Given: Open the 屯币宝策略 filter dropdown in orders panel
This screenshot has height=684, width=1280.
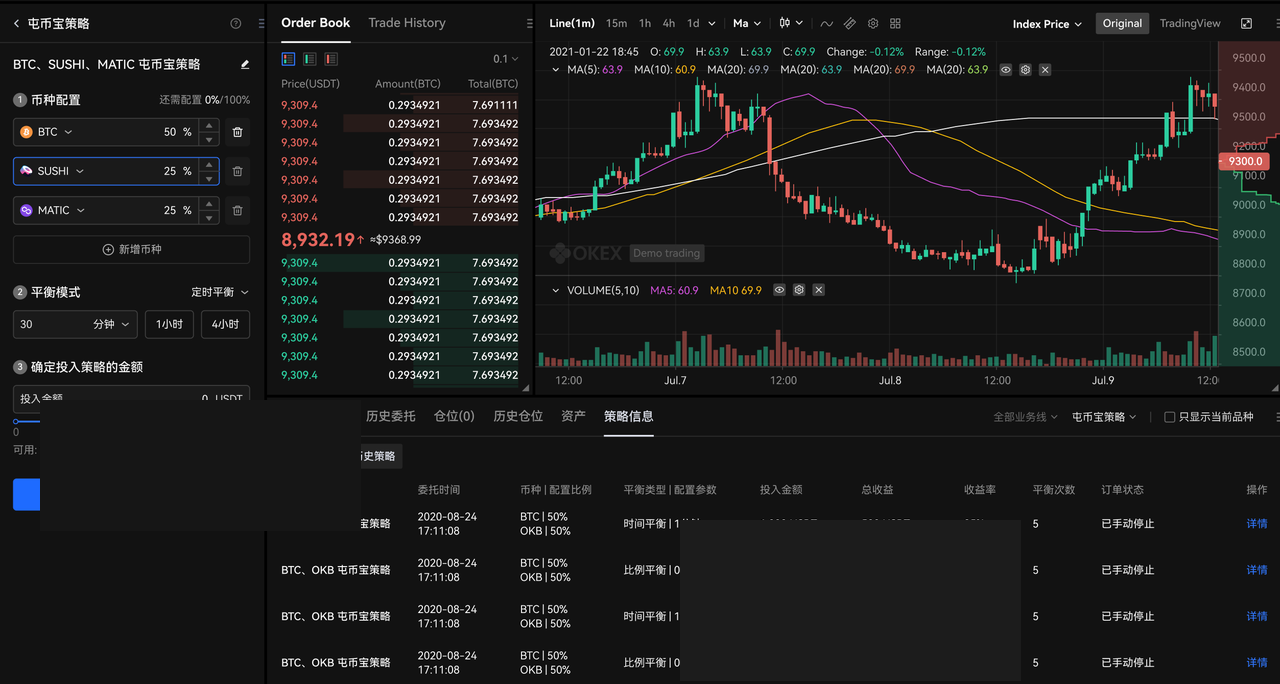Looking at the screenshot, I should [1104, 417].
